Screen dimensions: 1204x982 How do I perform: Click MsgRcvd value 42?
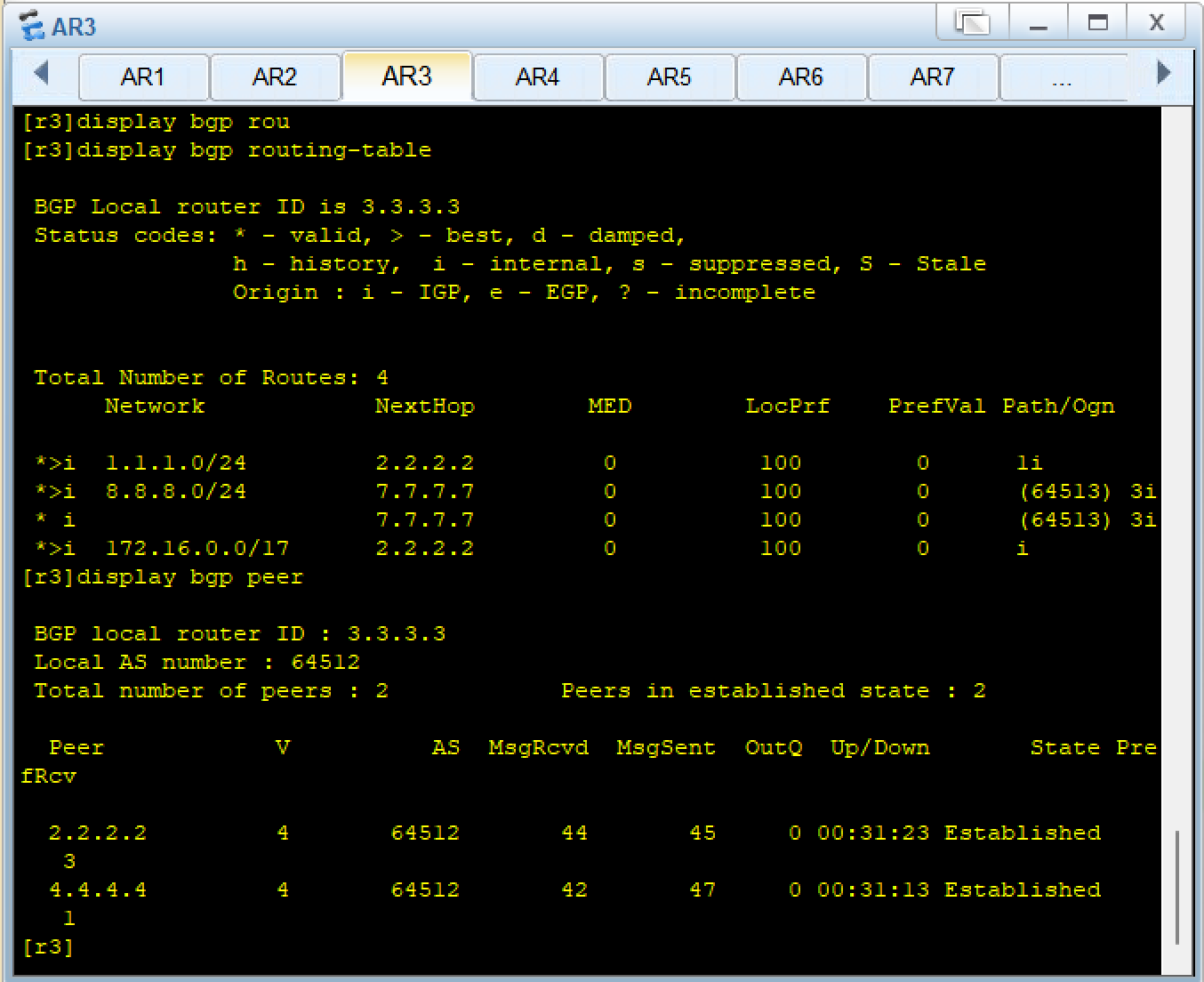tap(574, 889)
